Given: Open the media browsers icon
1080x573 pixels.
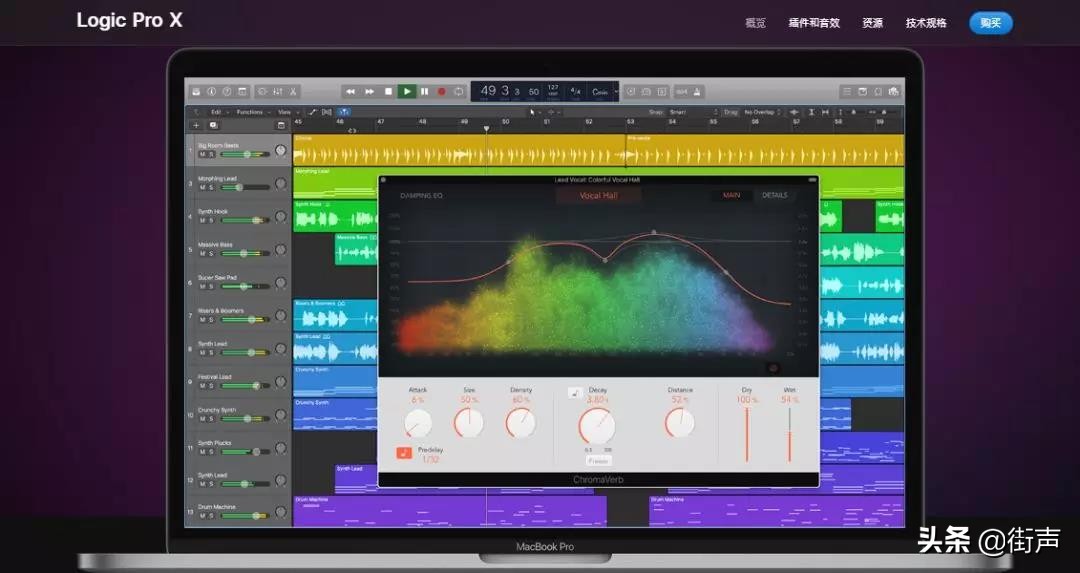Looking at the screenshot, I should click(x=894, y=92).
